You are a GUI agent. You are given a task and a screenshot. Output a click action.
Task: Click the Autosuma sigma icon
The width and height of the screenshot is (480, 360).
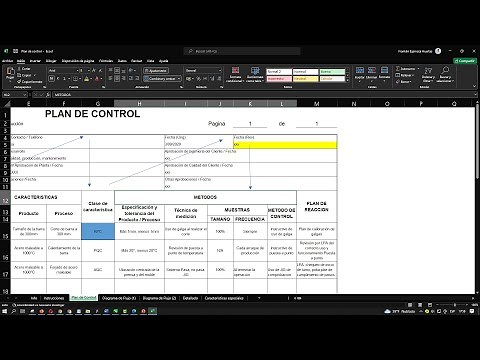(398, 69)
